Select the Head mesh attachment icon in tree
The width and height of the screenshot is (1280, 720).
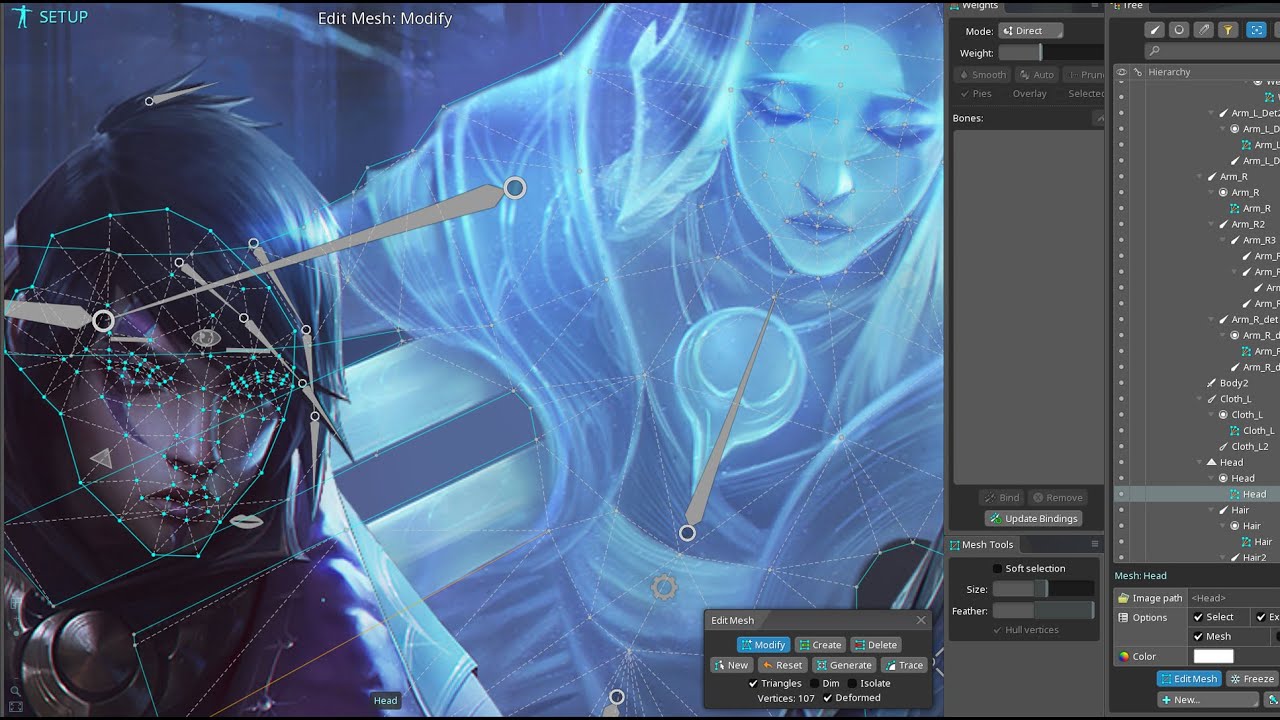click(x=1234, y=494)
